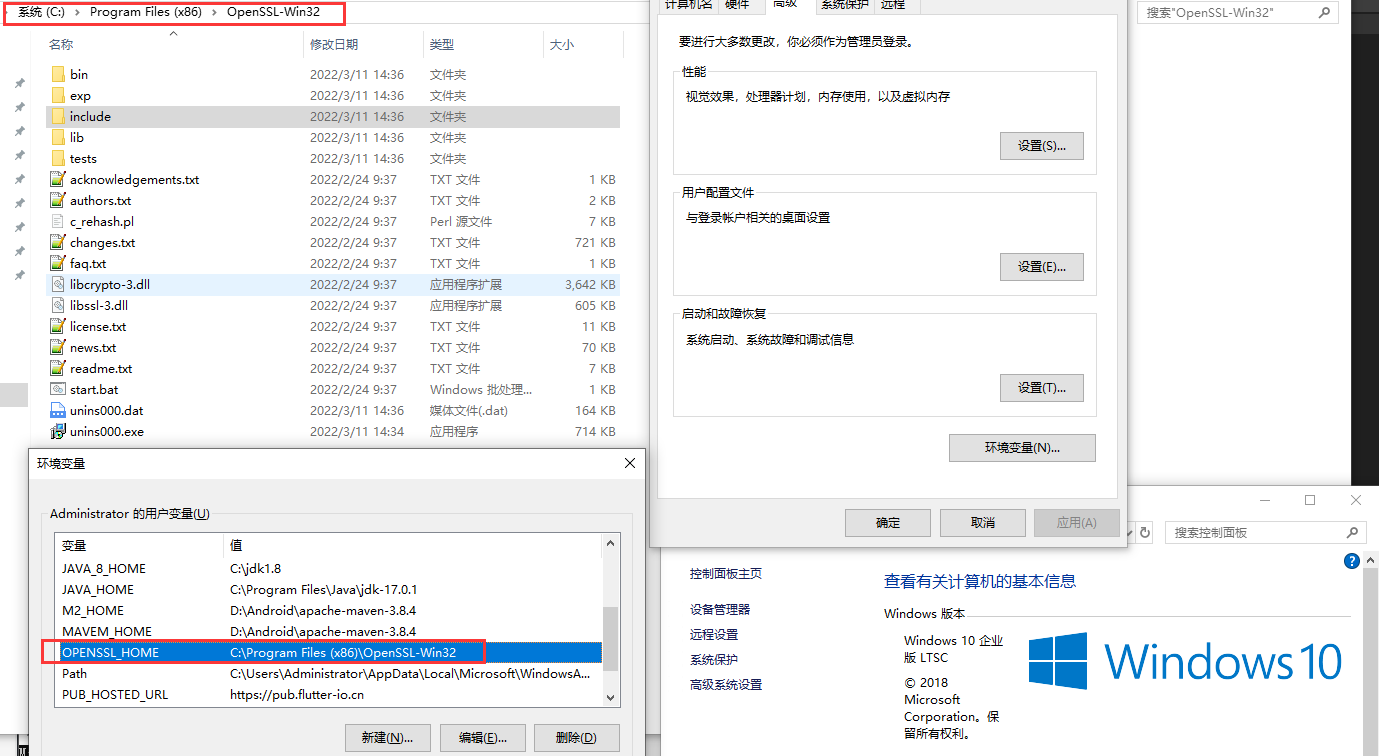1379x756 pixels.
Task: Open the tests folder icon
Action: [58, 158]
